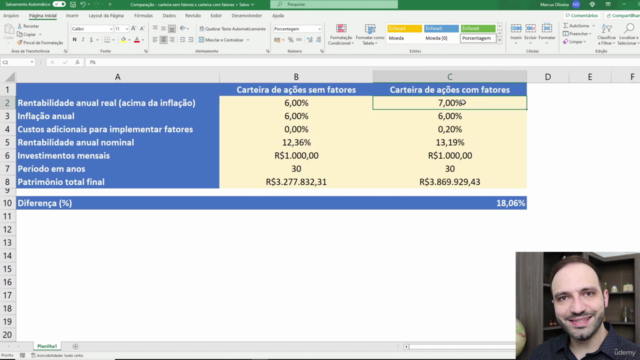The width and height of the screenshot is (640, 360).
Task: Open the font name Calibri dropdown
Action: coord(111,29)
